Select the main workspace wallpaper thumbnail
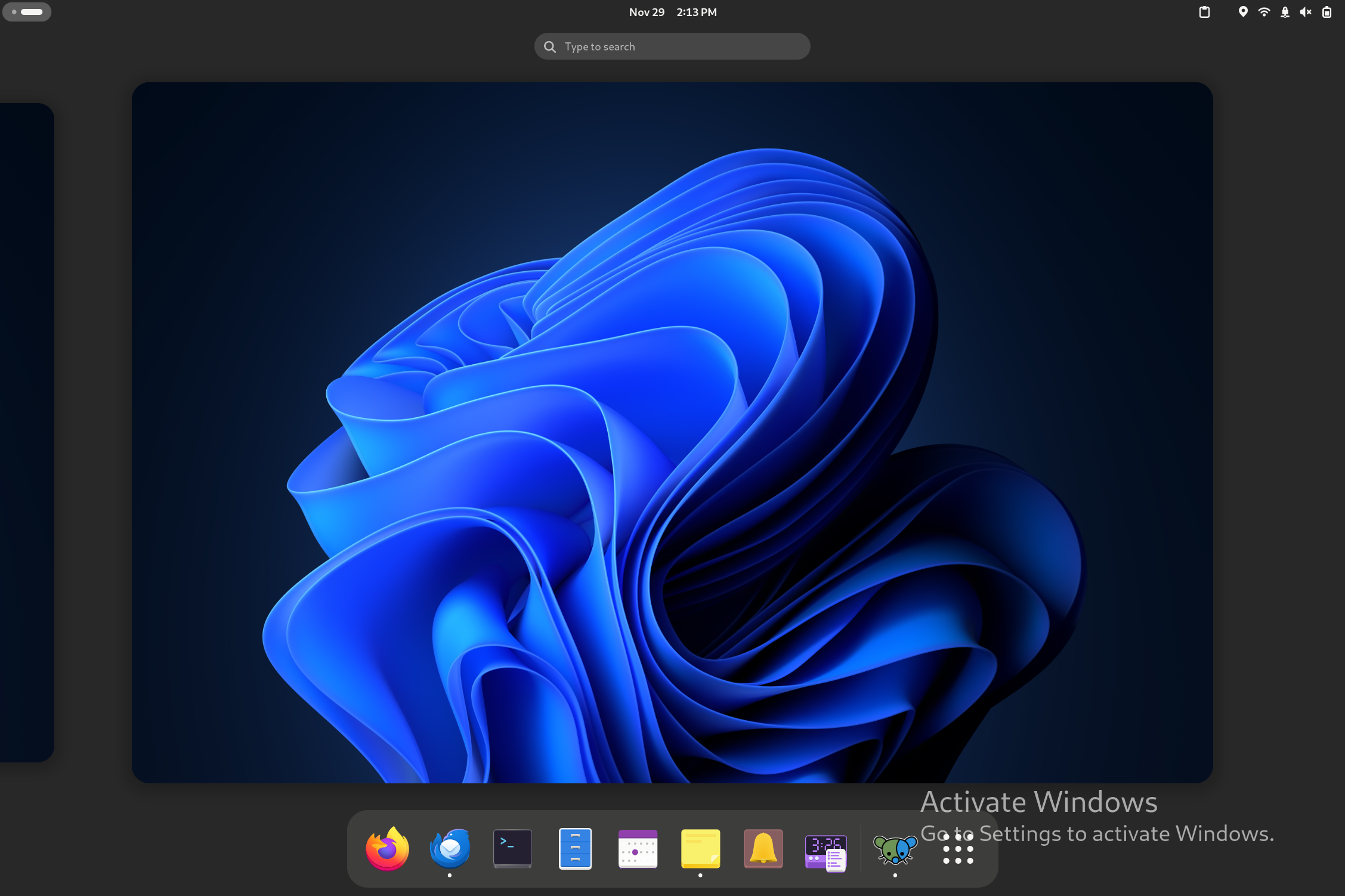The image size is (1345, 896). click(672, 432)
